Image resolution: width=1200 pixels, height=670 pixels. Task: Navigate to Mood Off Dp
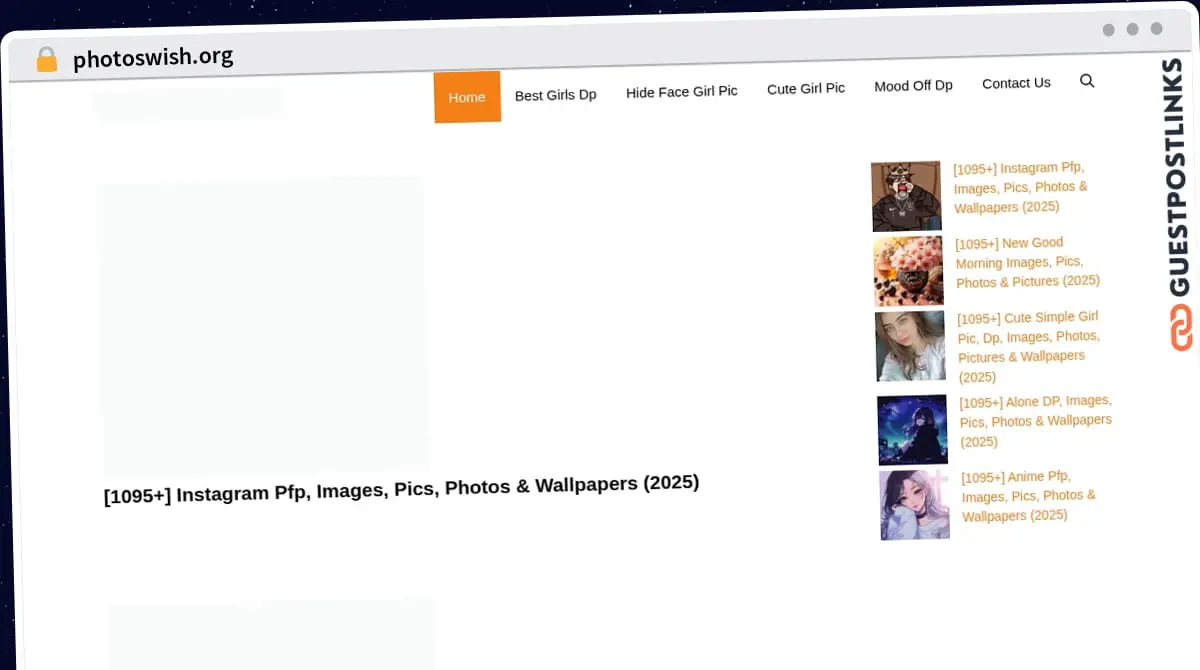pos(913,86)
